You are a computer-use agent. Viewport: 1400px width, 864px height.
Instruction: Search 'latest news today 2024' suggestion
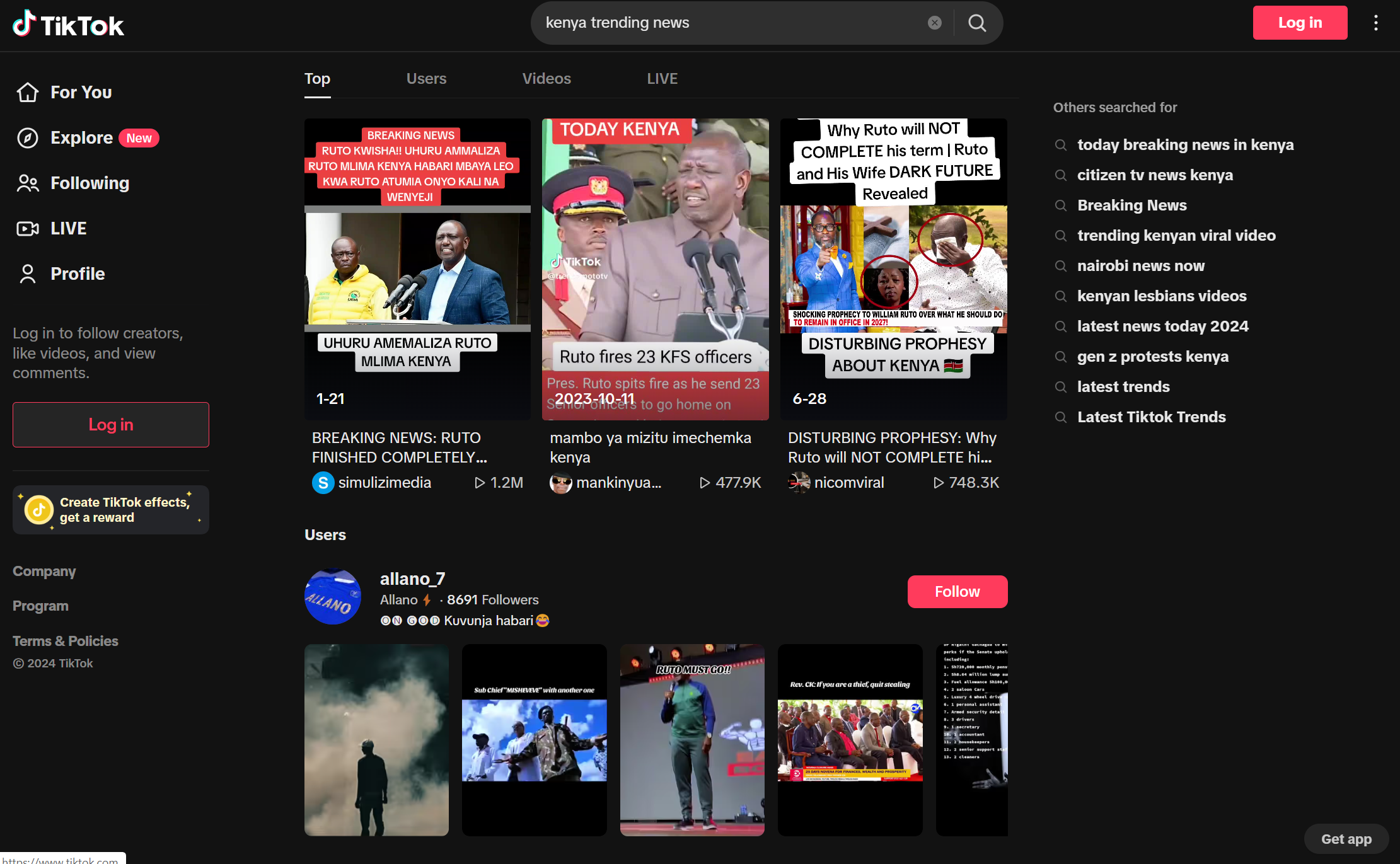point(1163,326)
